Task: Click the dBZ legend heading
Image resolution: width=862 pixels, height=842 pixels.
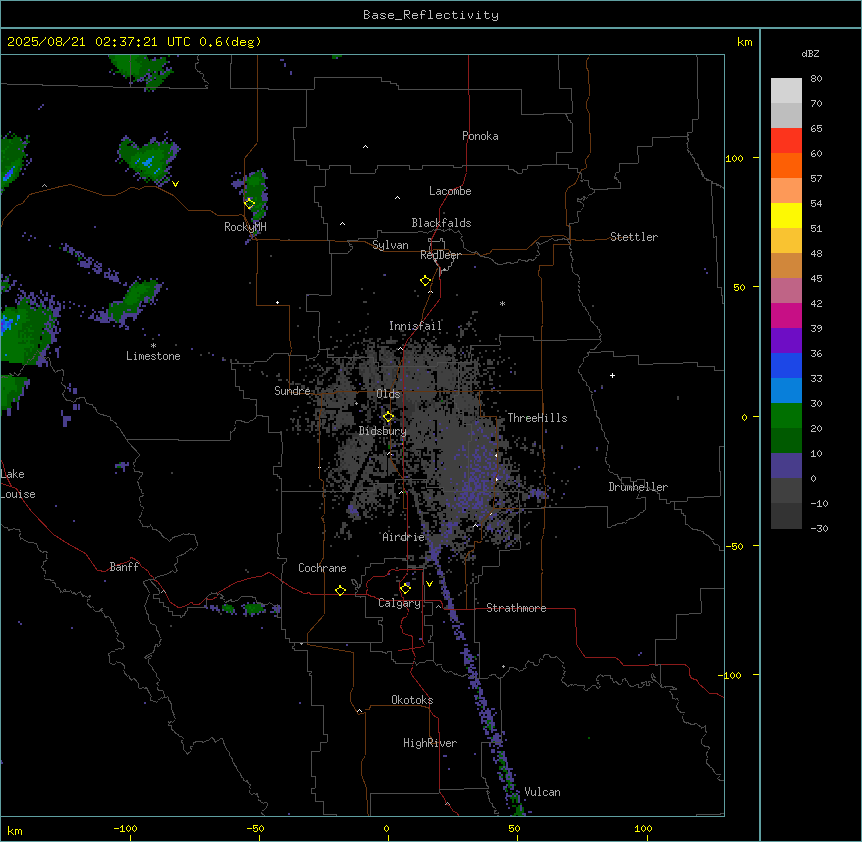Action: coord(810,53)
